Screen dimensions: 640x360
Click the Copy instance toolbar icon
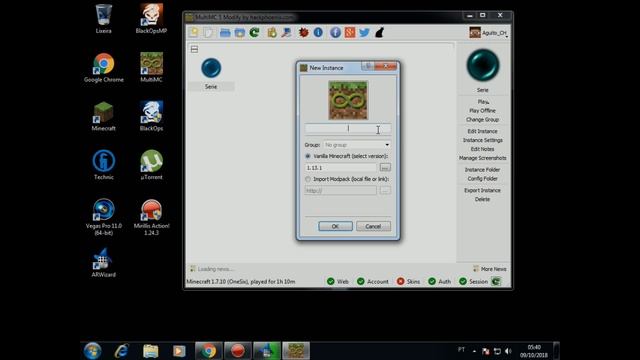(x=209, y=33)
